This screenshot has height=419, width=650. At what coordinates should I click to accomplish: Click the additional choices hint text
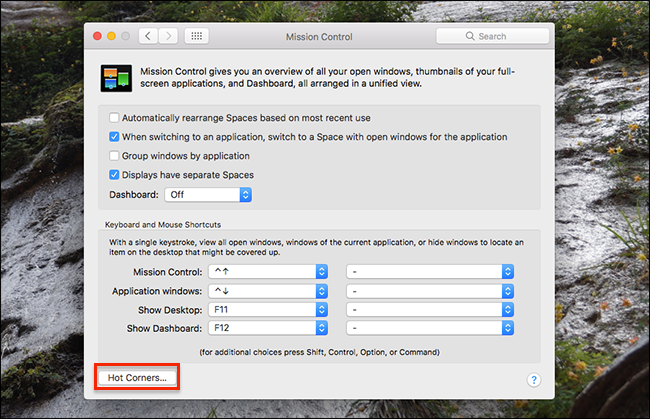(319, 352)
